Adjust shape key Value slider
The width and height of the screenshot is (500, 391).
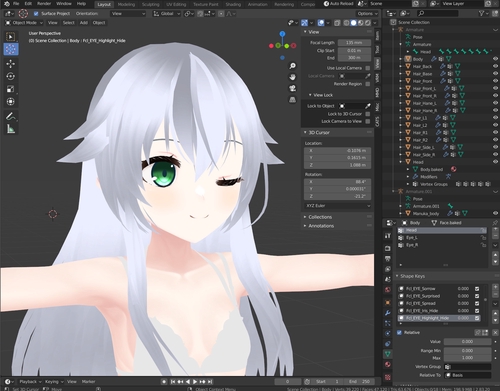pyautogui.click(x=467, y=342)
